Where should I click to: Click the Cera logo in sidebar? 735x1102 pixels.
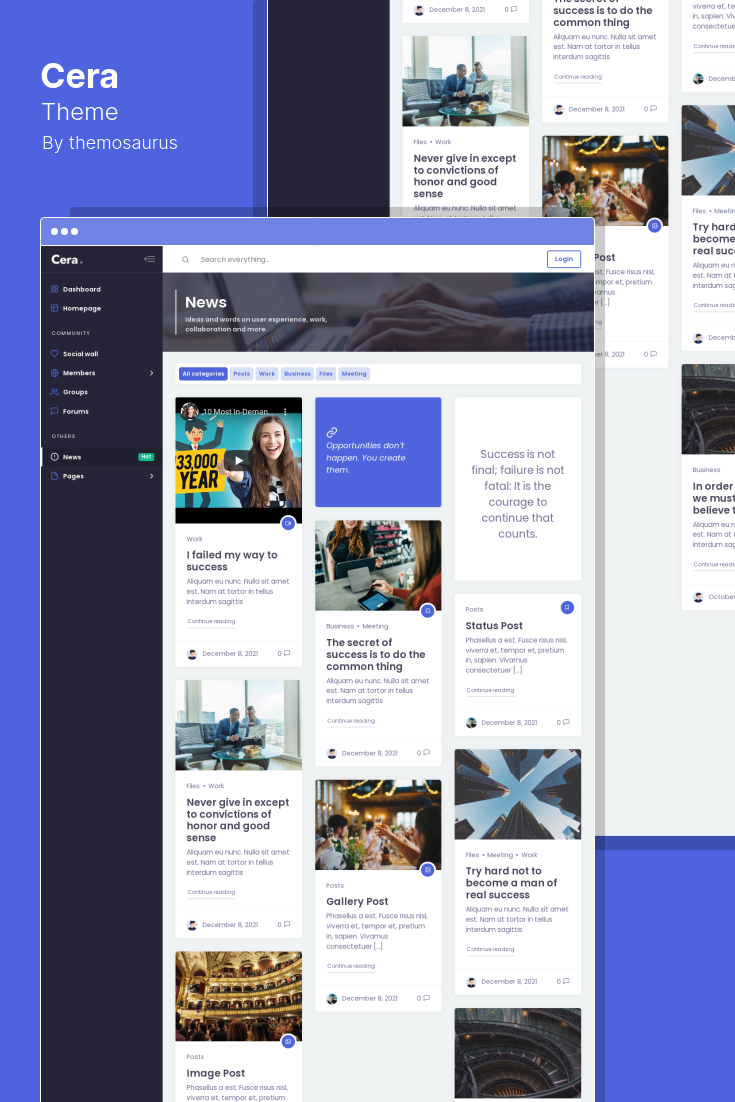pyautogui.click(x=66, y=259)
